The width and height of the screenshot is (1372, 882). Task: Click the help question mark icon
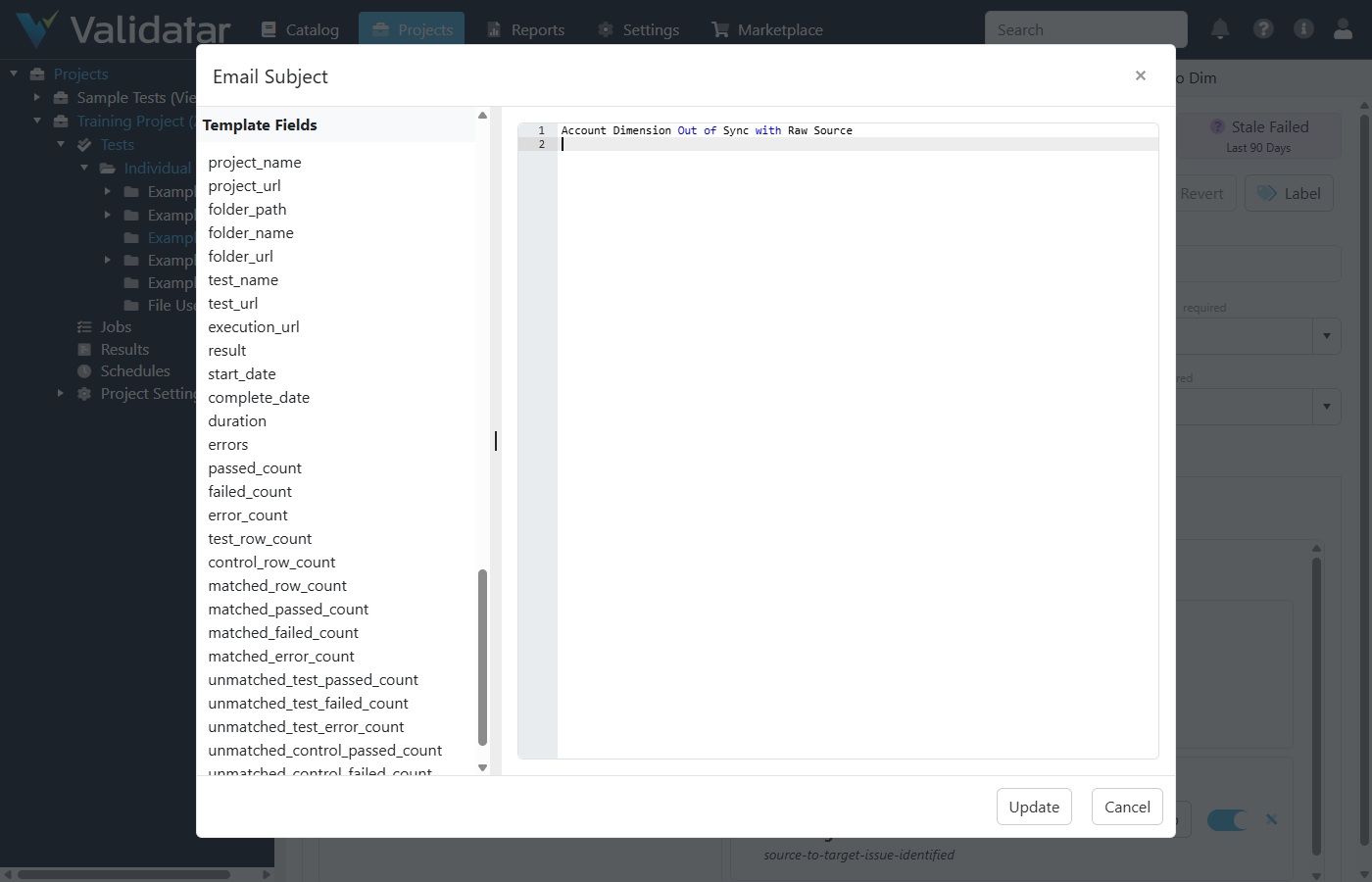pos(1262,28)
